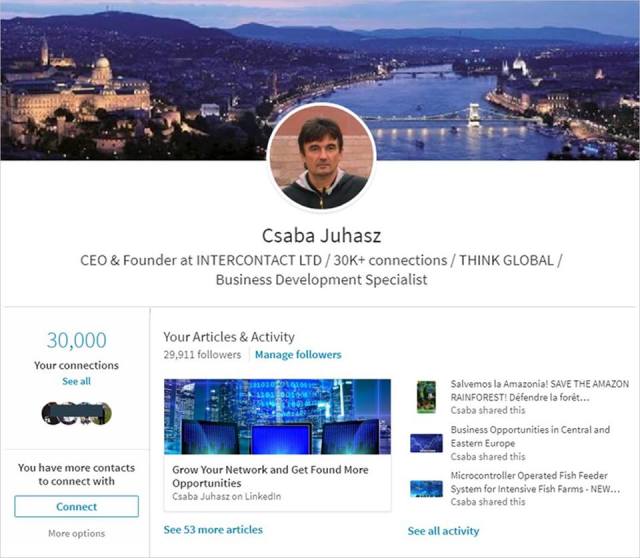Open More options under Connect

pyautogui.click(x=76, y=533)
